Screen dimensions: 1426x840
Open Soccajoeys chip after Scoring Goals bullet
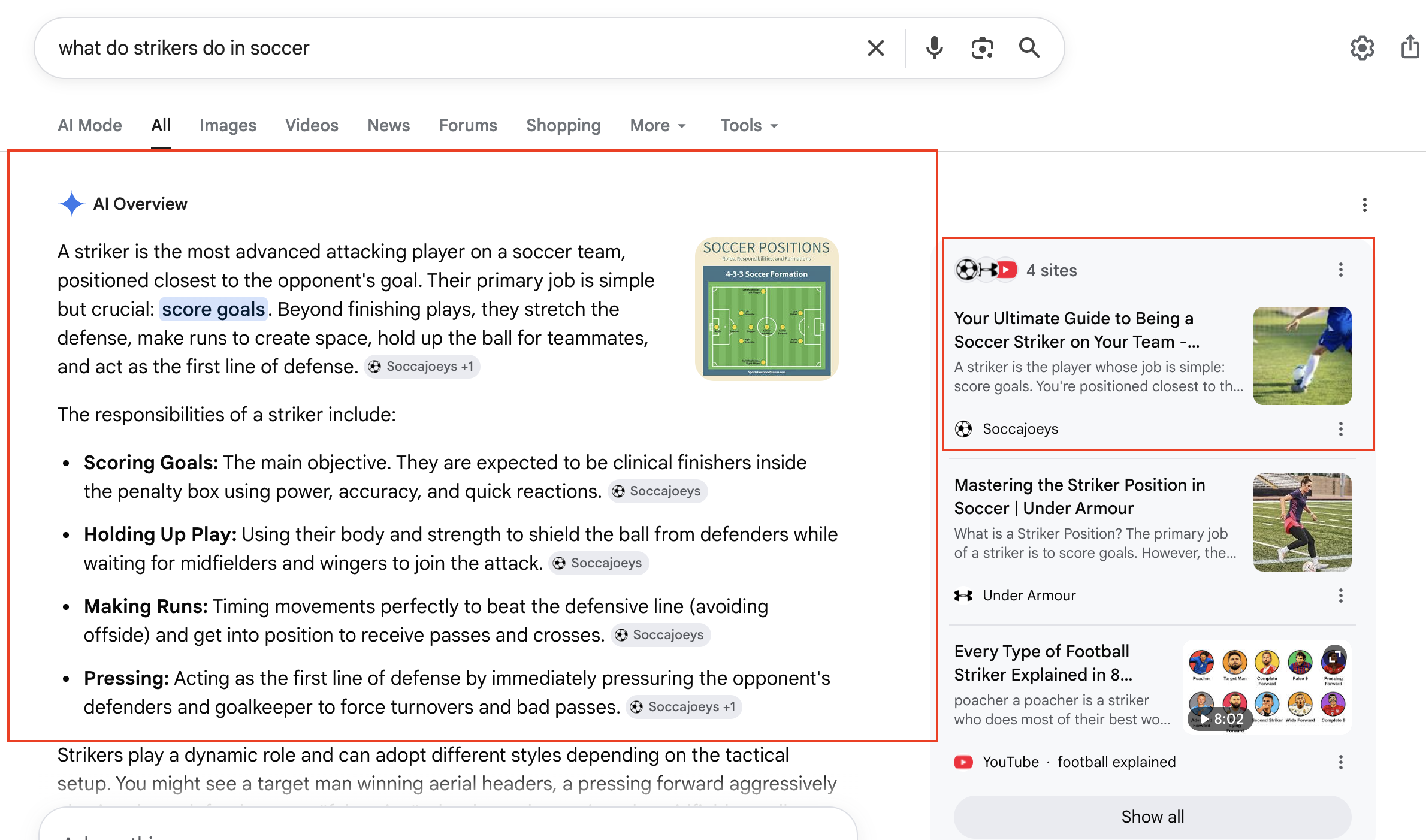click(x=657, y=491)
